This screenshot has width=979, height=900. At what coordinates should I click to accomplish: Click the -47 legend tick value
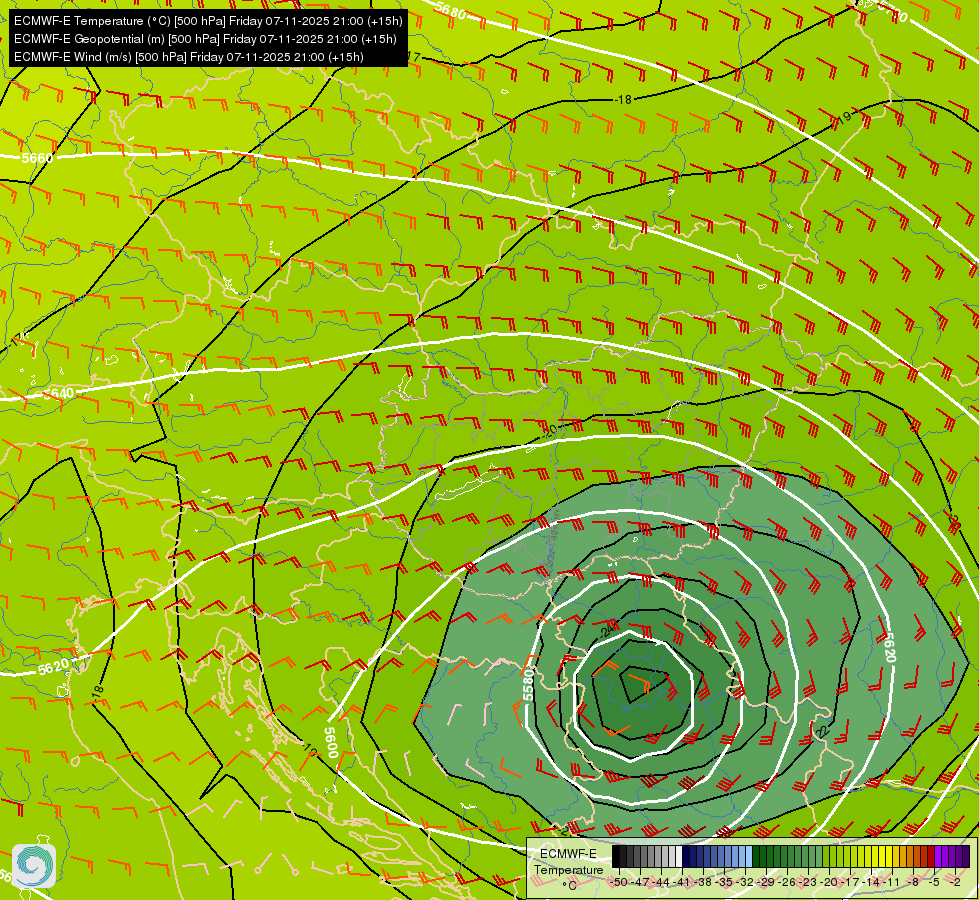tap(641, 882)
